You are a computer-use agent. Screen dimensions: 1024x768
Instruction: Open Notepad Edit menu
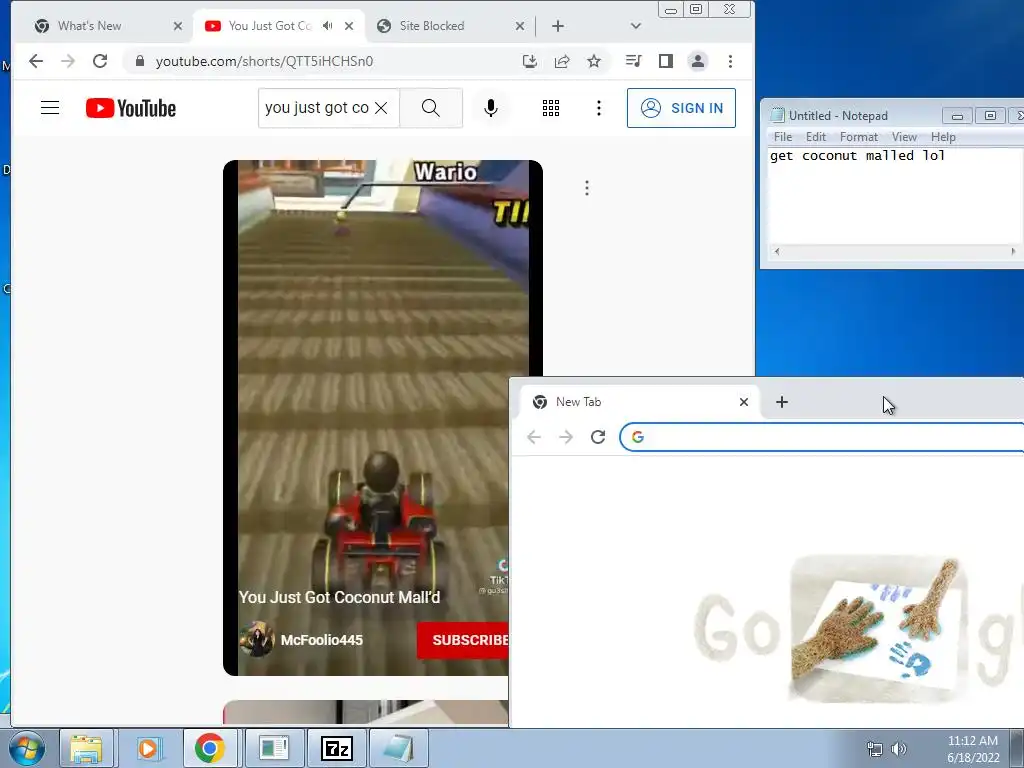[816, 137]
